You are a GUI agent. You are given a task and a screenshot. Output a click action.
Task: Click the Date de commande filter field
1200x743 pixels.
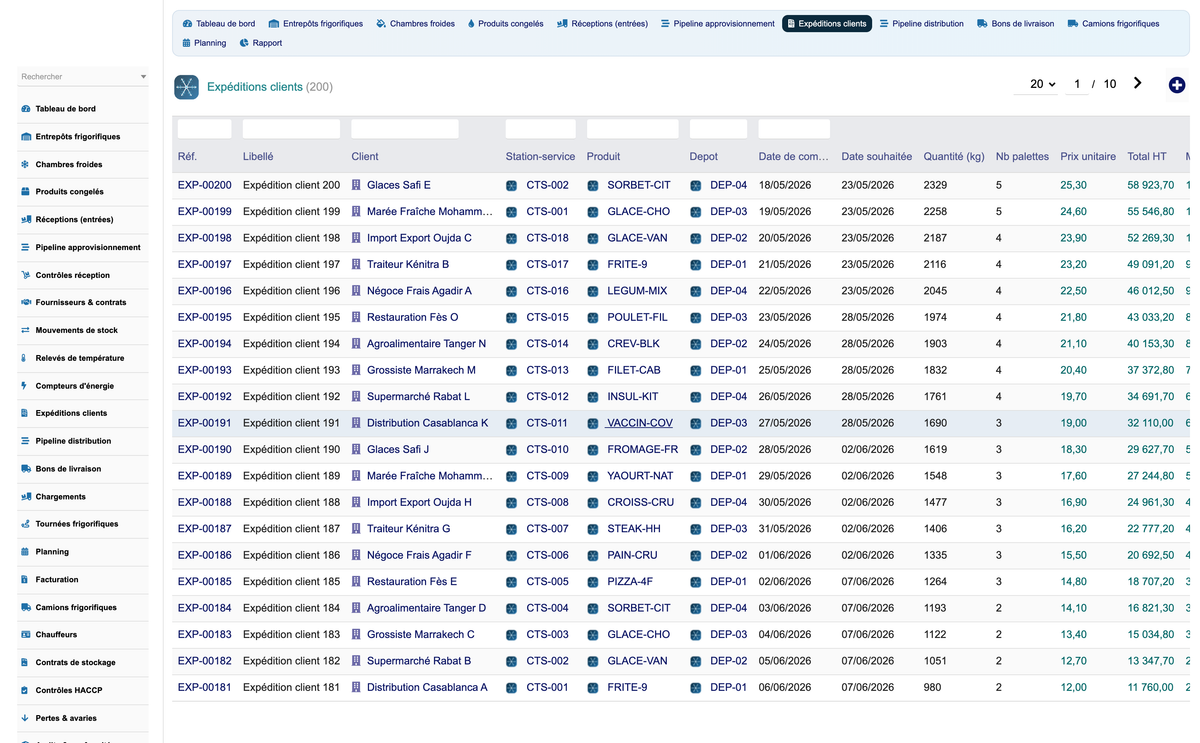(794, 129)
